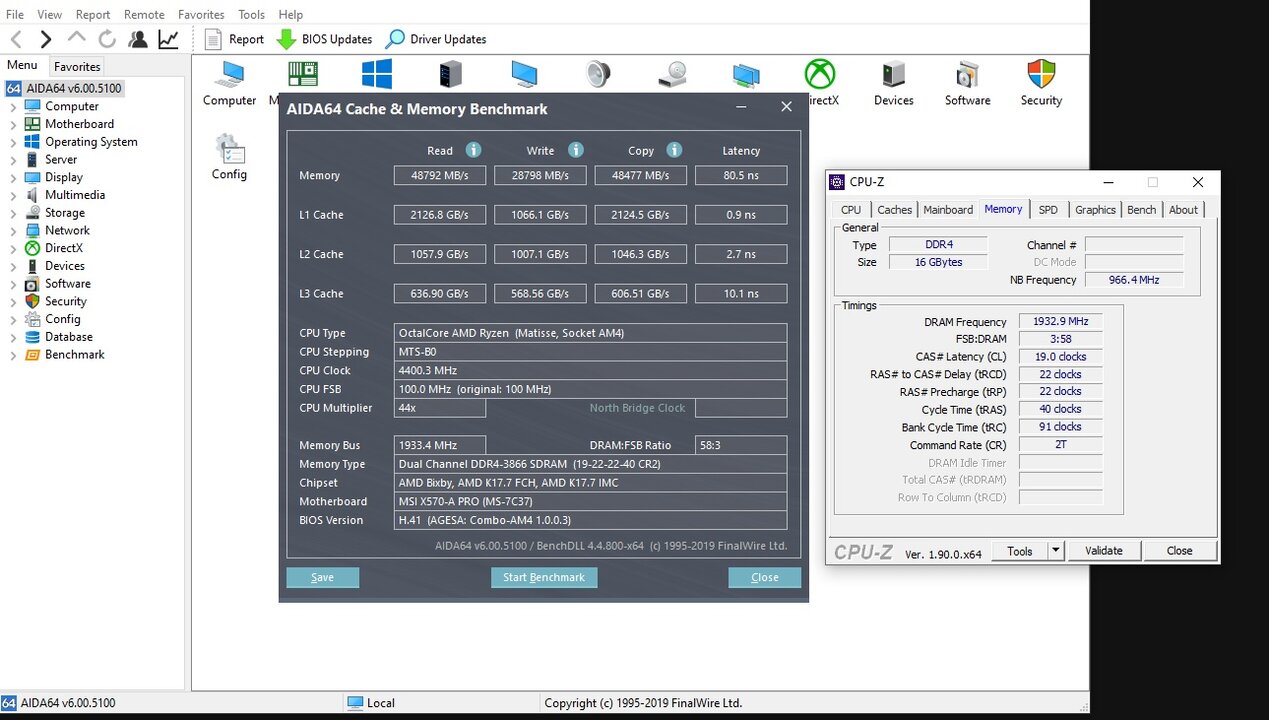Image resolution: width=1269 pixels, height=720 pixels.
Task: Click the Memory Read result 48792 MB/s
Action: (x=440, y=175)
